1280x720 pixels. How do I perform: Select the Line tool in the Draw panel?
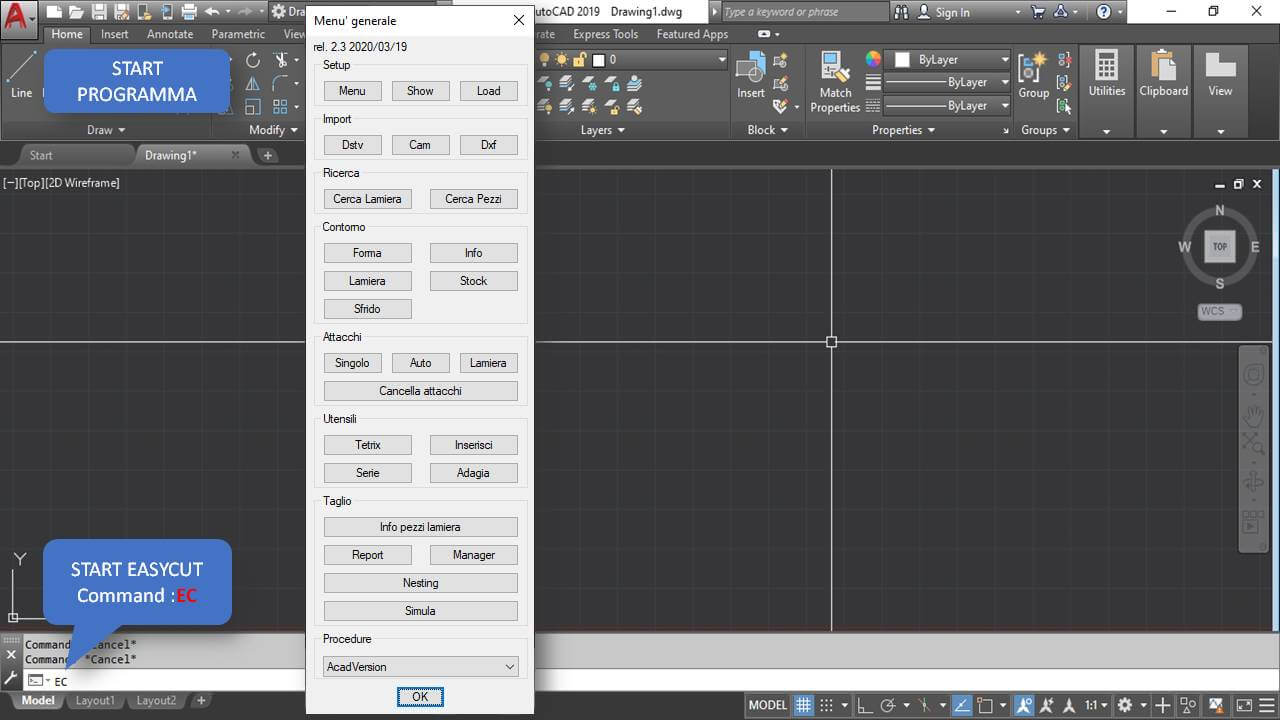[x=21, y=75]
